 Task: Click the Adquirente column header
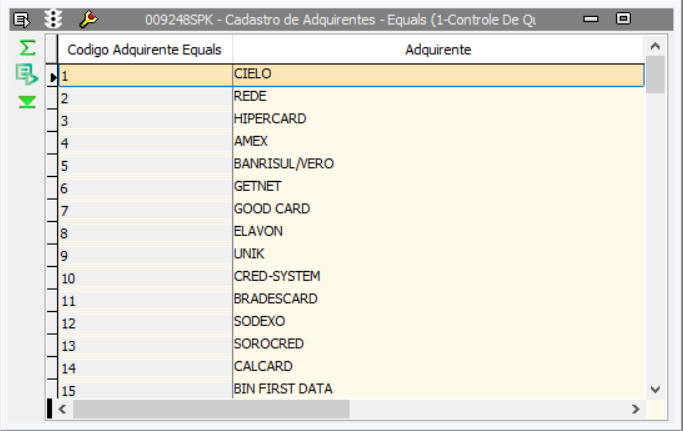[x=438, y=49]
